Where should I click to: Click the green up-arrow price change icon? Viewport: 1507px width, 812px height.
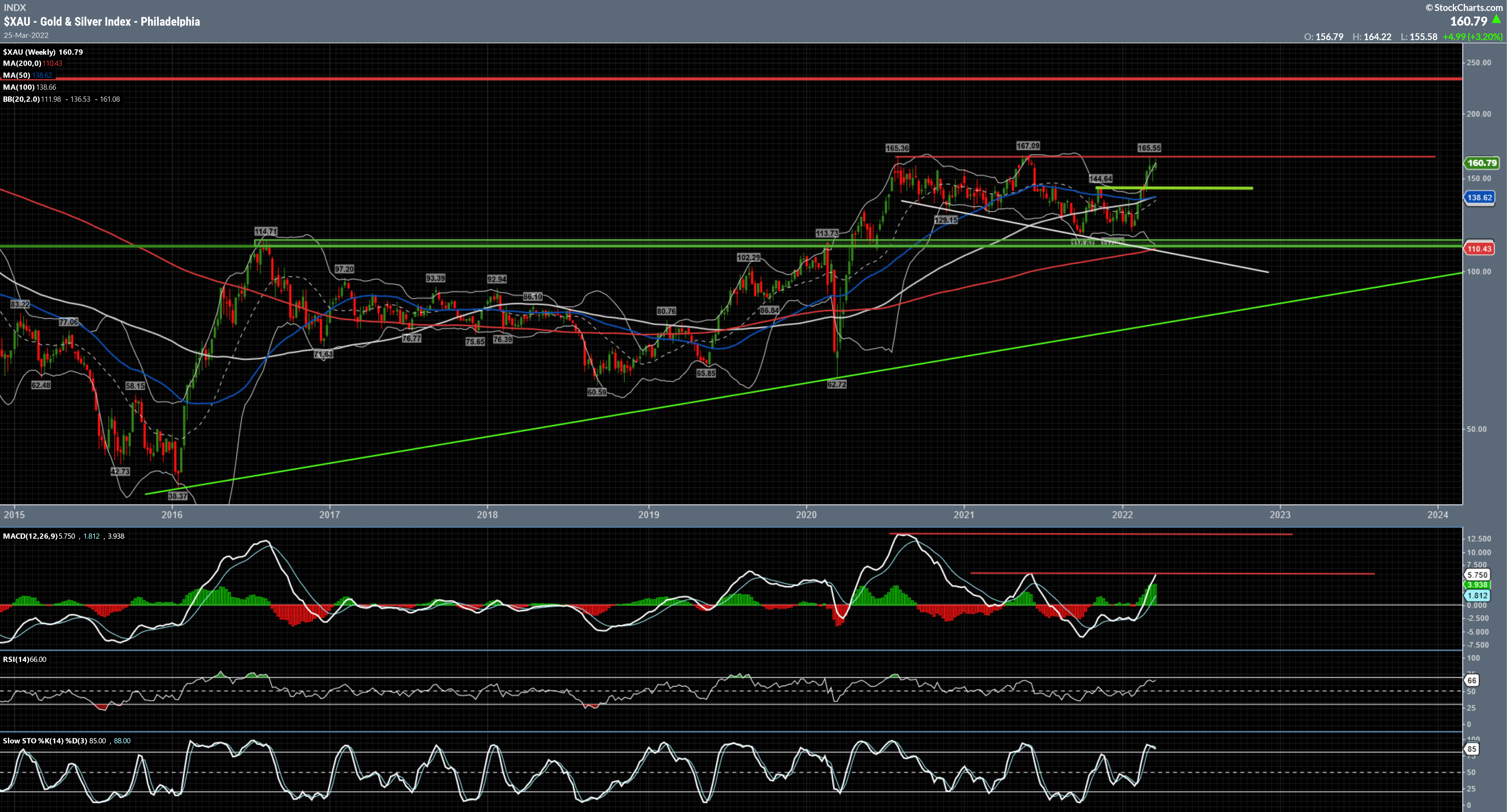[1496, 19]
